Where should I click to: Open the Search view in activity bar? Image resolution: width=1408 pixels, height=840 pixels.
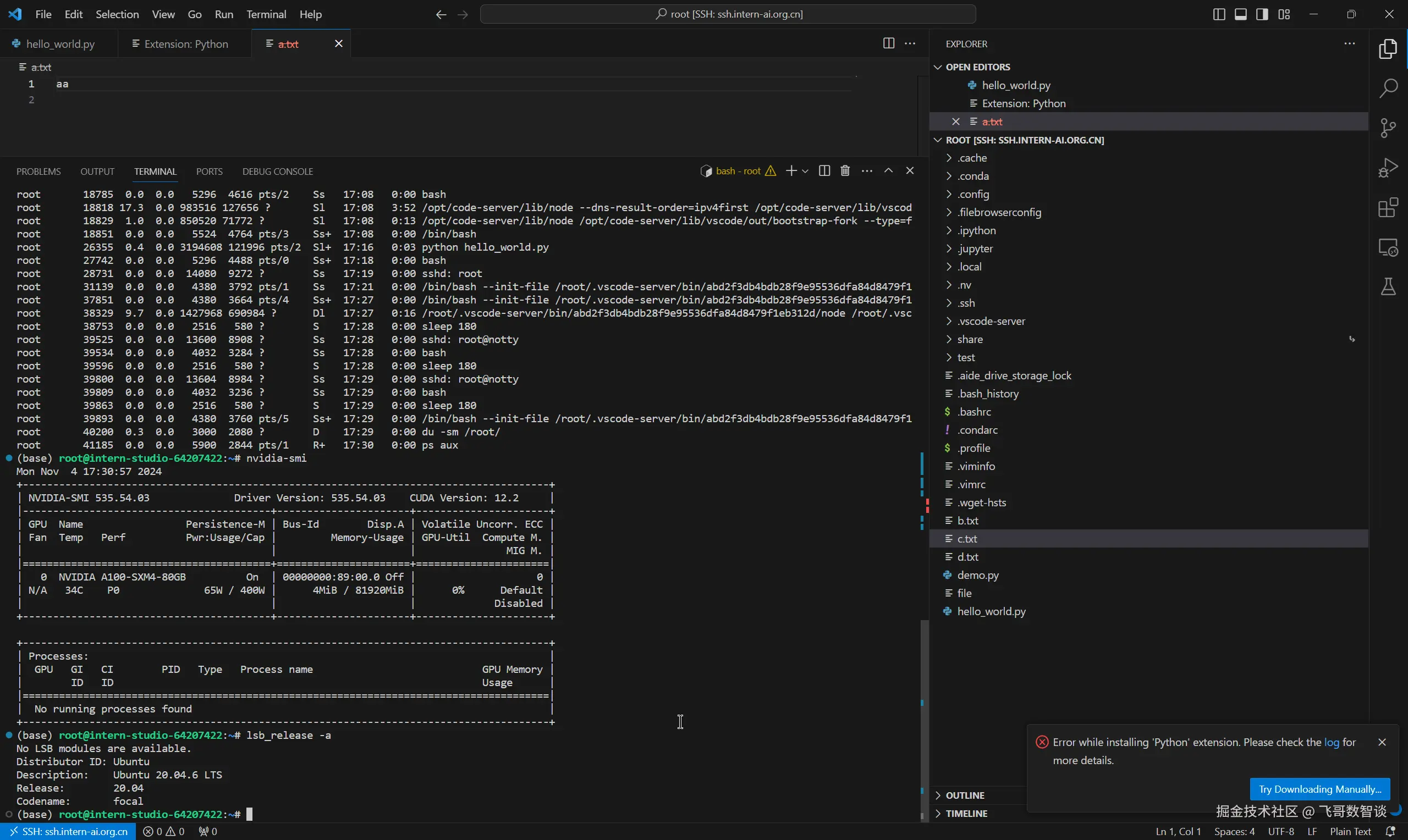pyautogui.click(x=1388, y=88)
